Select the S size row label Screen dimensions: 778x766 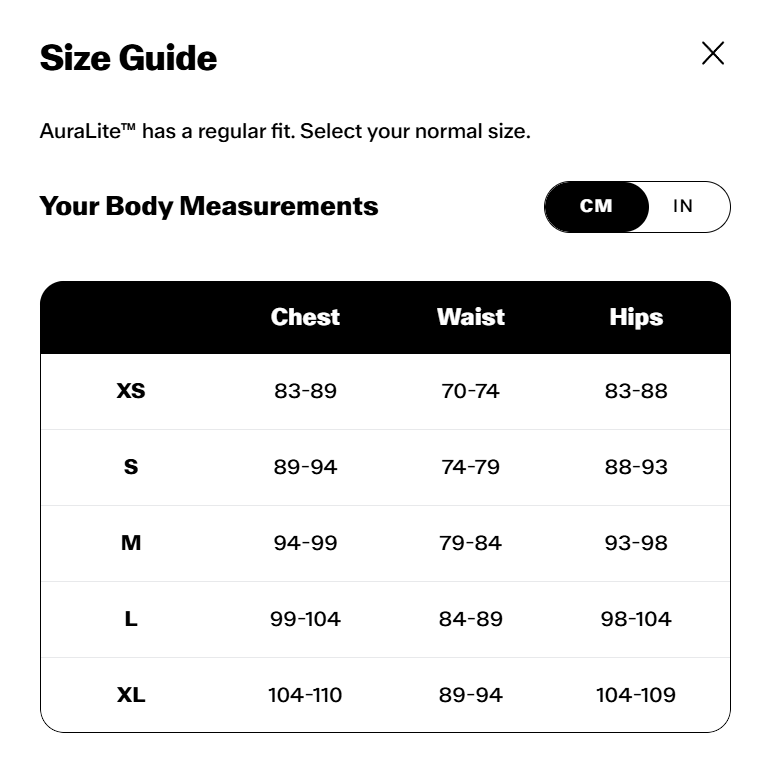tap(131, 467)
